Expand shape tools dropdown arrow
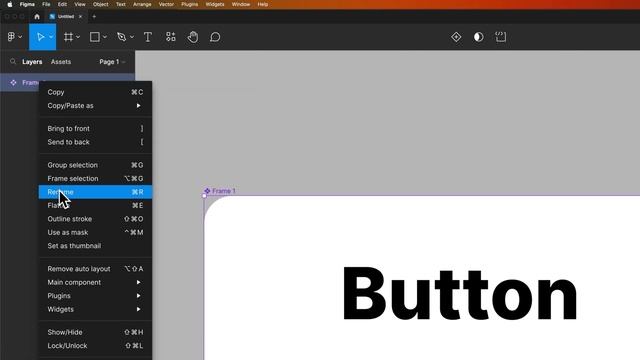The height and width of the screenshot is (360, 640). click(105, 37)
